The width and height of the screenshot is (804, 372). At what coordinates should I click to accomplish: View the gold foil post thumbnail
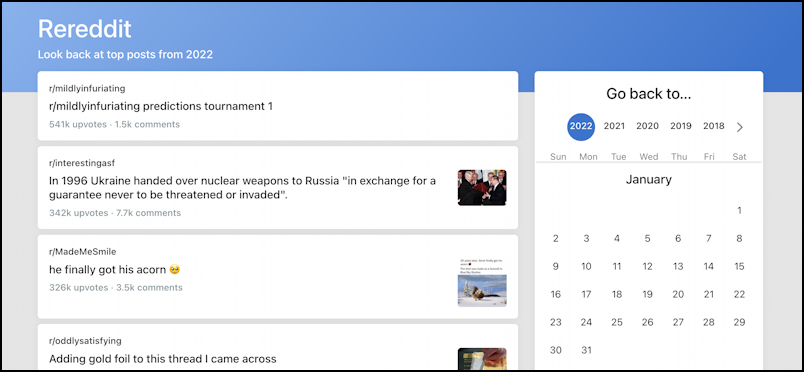482,359
